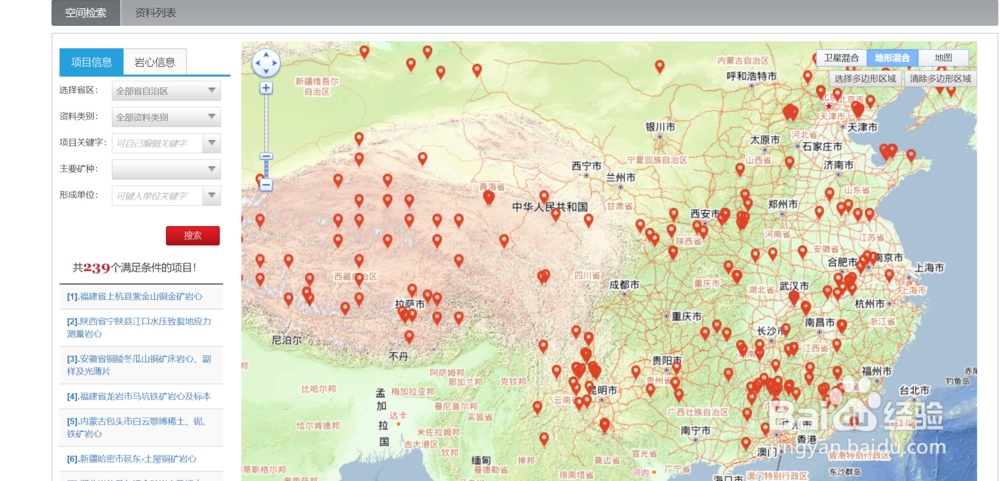
Task: Focus the 形成单位 keyword input field
Action: (158, 195)
